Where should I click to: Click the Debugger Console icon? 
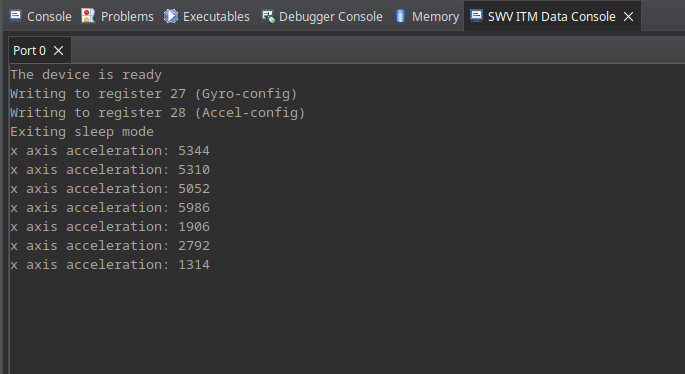[x=268, y=16]
